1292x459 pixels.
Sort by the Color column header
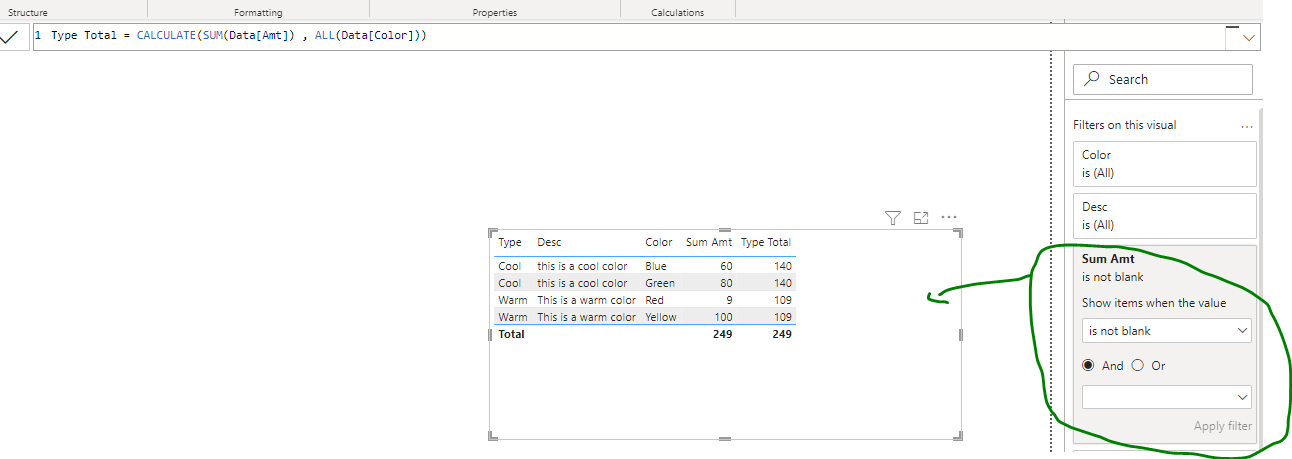click(x=659, y=242)
